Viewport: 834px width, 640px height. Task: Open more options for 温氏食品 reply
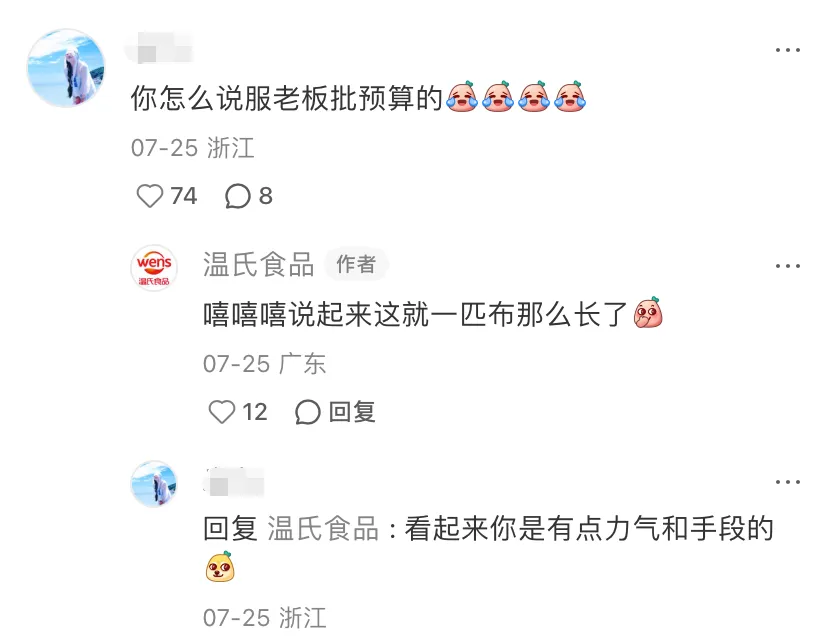[788, 265]
